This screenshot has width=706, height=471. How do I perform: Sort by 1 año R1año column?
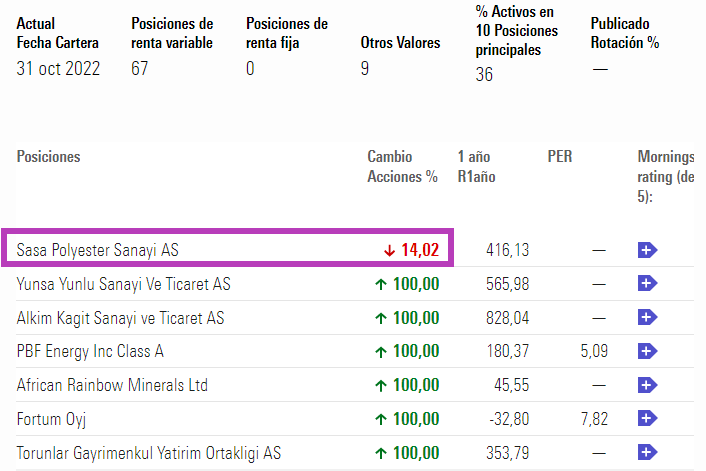(x=475, y=167)
